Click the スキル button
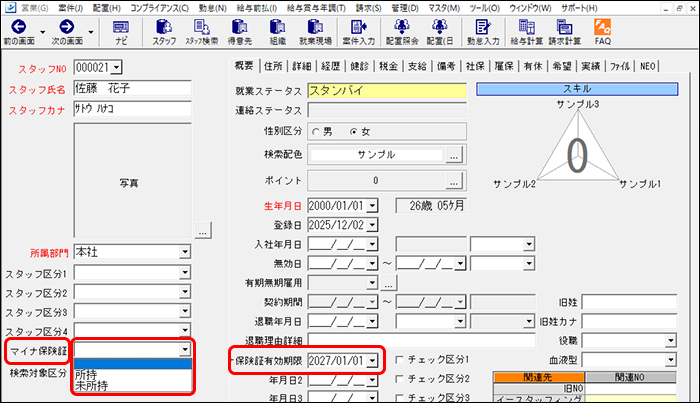 point(577,89)
